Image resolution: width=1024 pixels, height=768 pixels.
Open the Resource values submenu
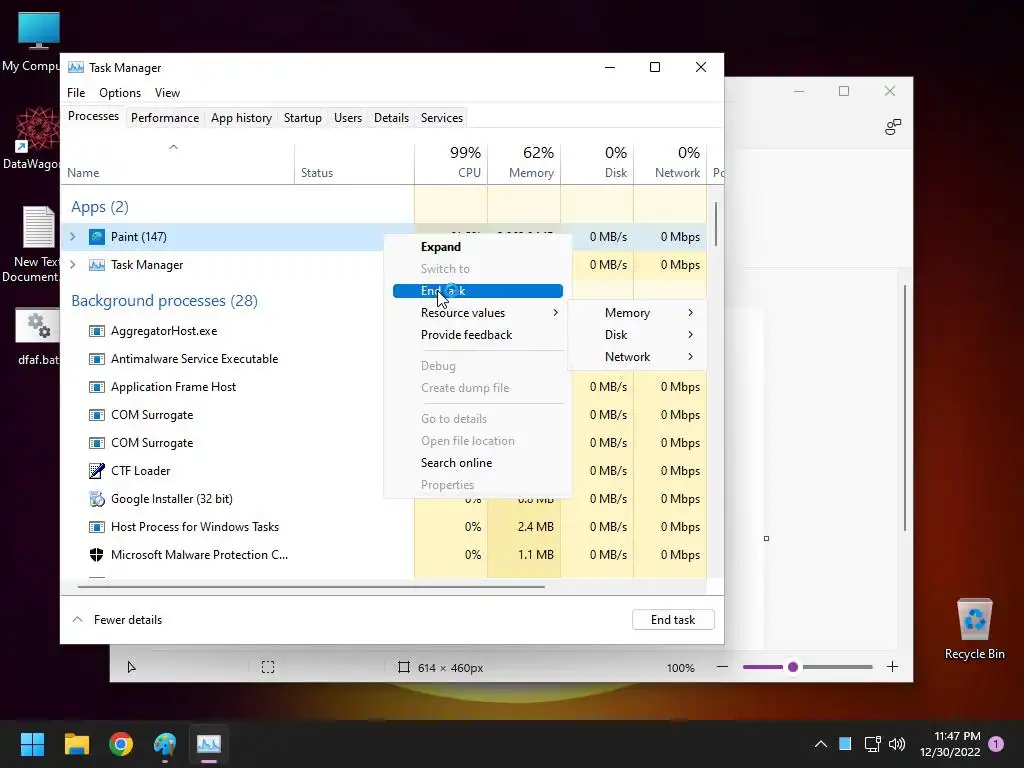pyautogui.click(x=478, y=313)
